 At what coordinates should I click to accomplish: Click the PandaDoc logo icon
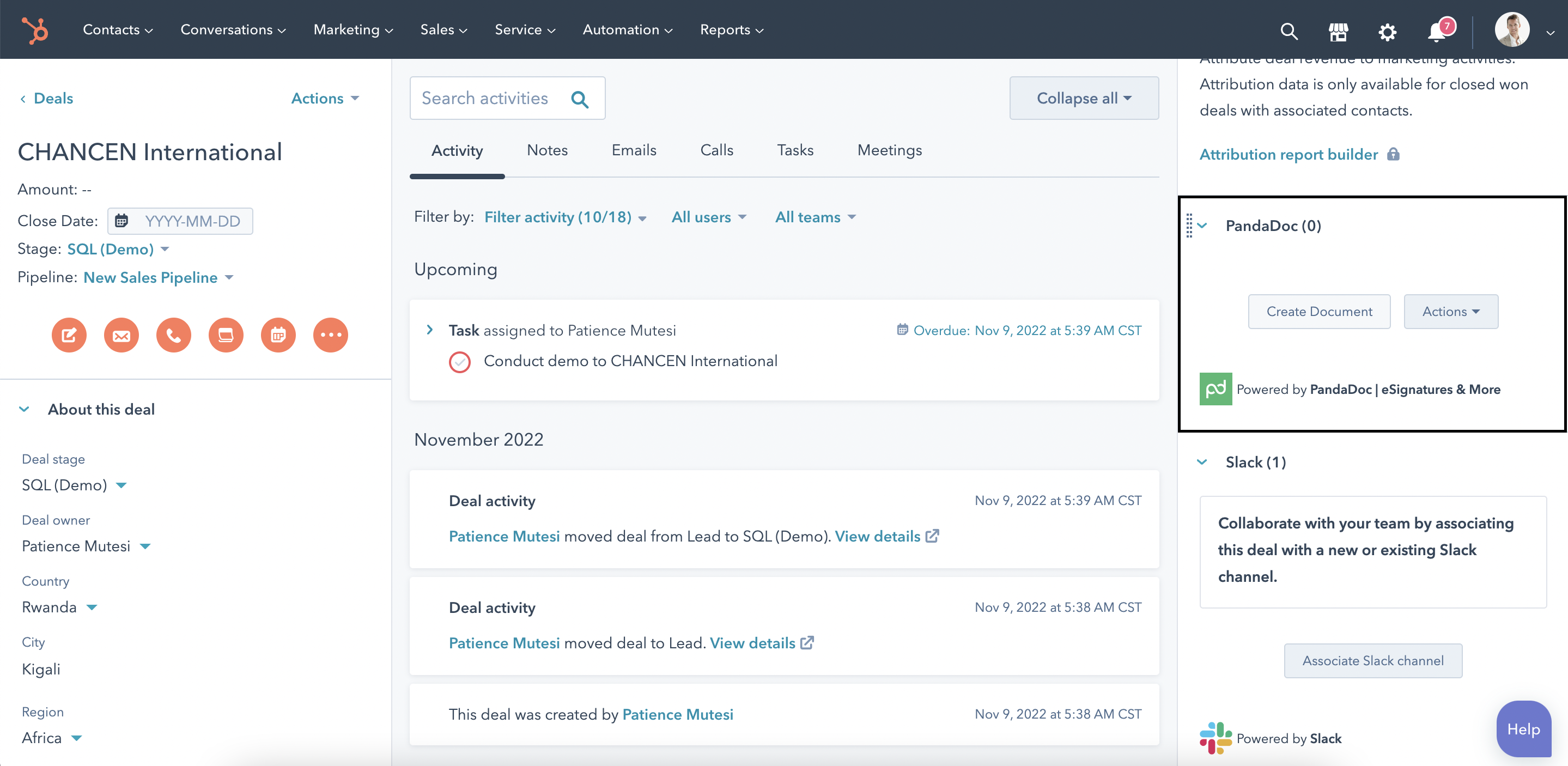pyautogui.click(x=1215, y=389)
